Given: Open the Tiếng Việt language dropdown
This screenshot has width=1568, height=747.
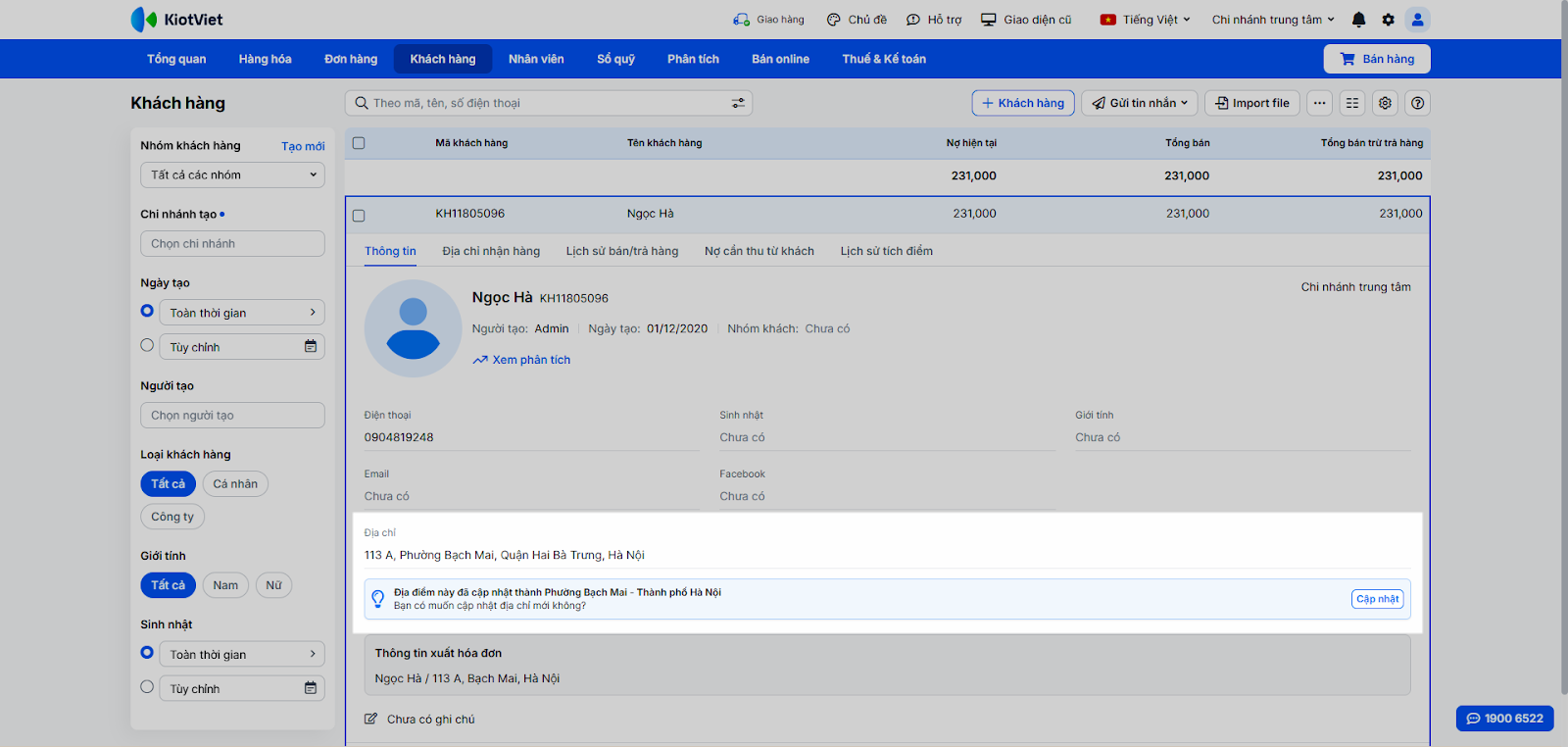Looking at the screenshot, I should tap(1146, 20).
